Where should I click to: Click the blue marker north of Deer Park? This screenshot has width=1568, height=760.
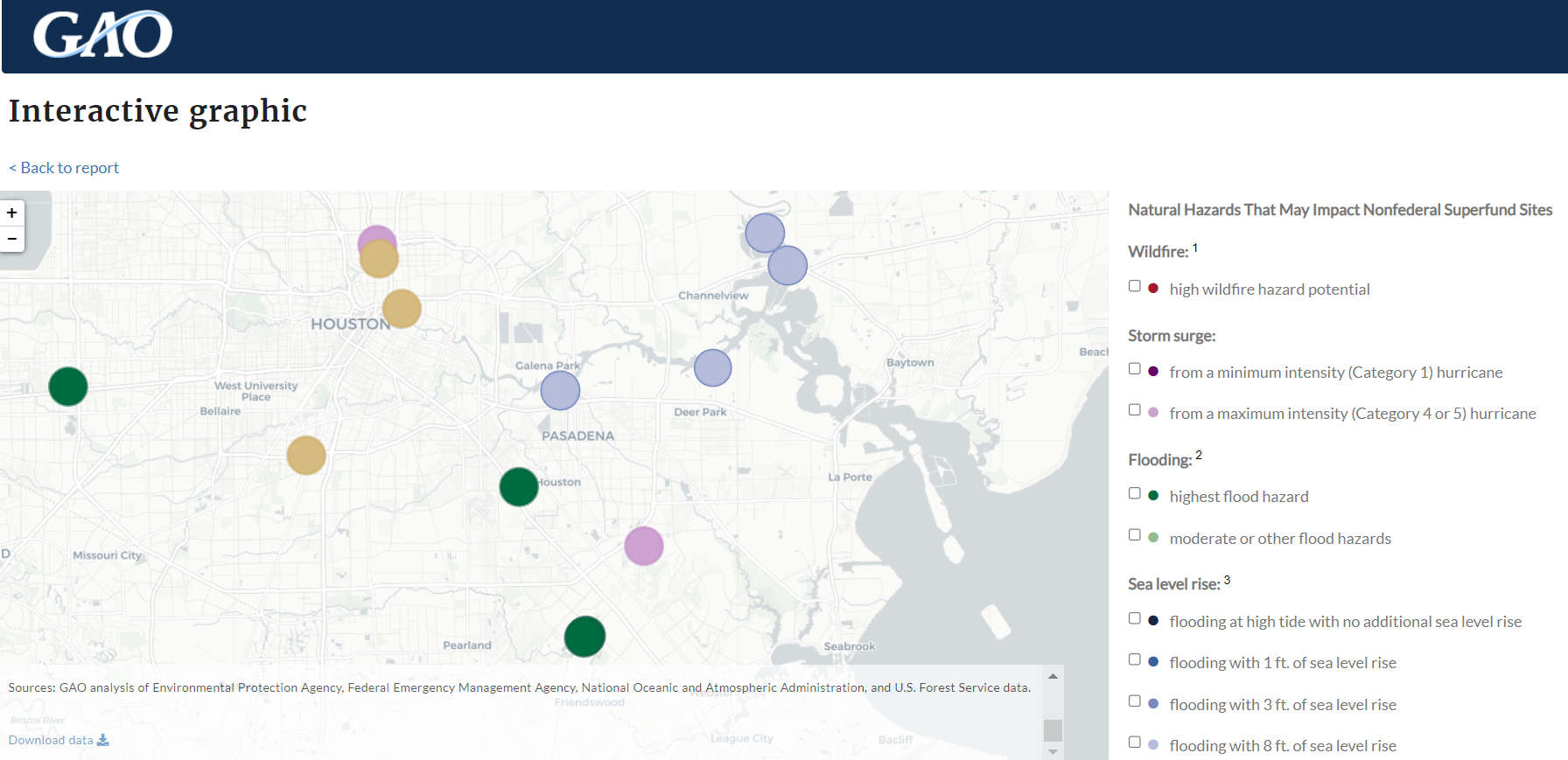pyautogui.click(x=713, y=367)
